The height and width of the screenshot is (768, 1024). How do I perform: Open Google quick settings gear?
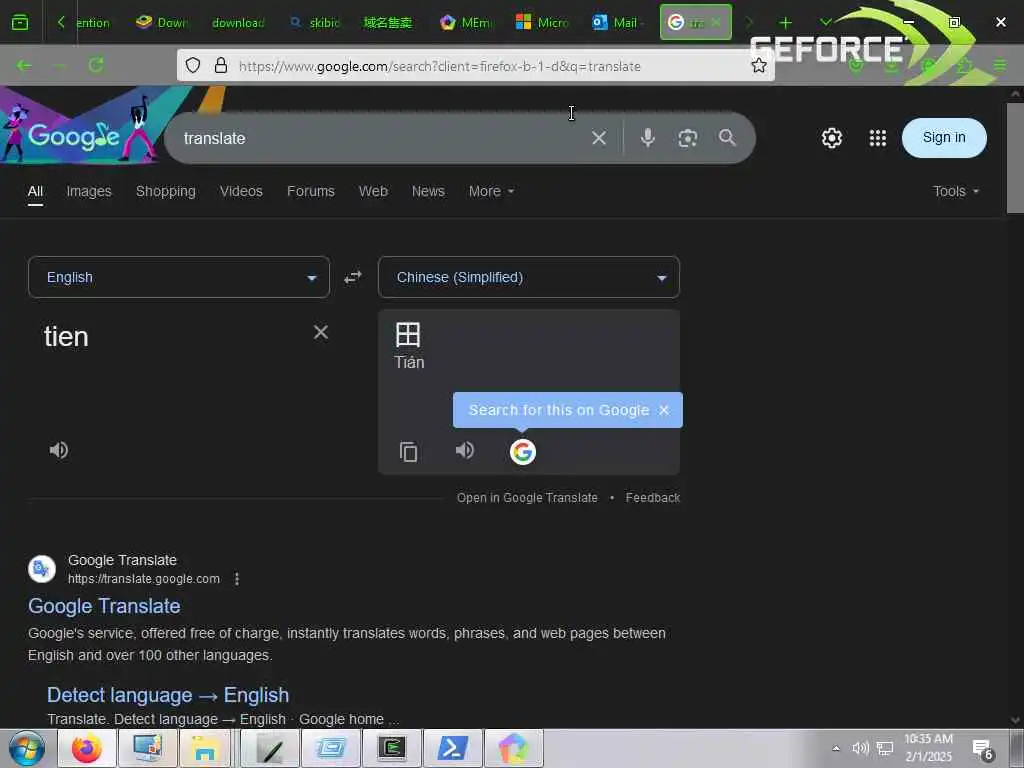831,138
